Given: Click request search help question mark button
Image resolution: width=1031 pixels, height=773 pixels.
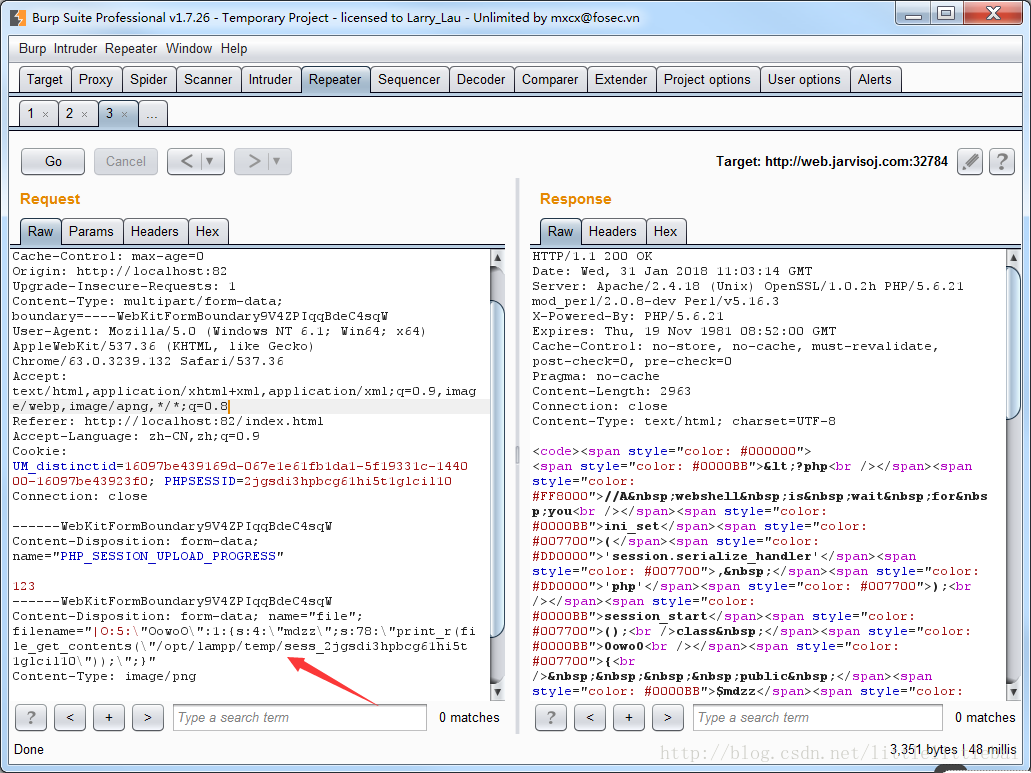Looking at the screenshot, I should coord(31,717).
